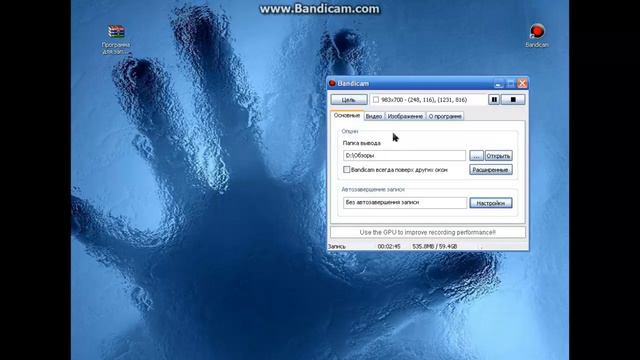The height and width of the screenshot is (360, 640).
Task: Enable Bandicam always on top checkbox
Action: [347, 169]
